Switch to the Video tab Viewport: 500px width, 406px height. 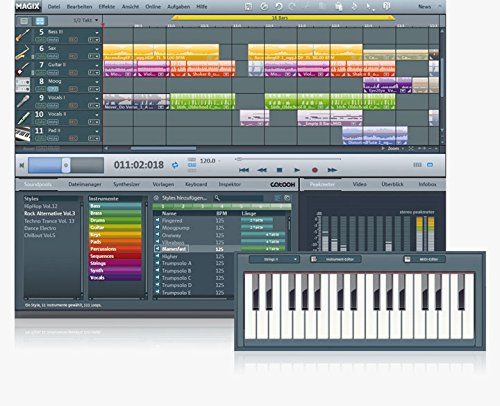[359, 184]
